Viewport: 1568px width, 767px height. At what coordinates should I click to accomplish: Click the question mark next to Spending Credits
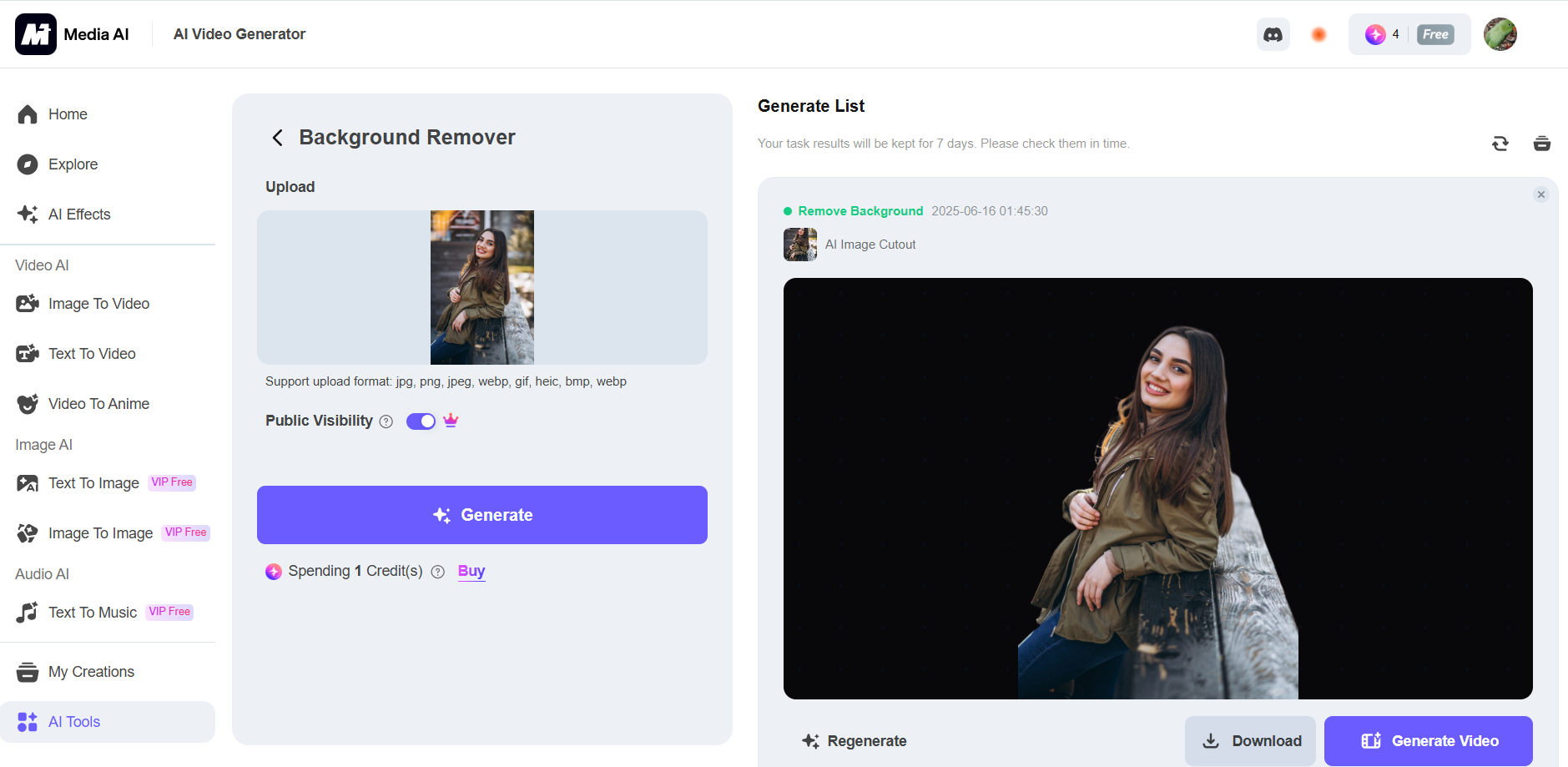pyautogui.click(x=437, y=572)
